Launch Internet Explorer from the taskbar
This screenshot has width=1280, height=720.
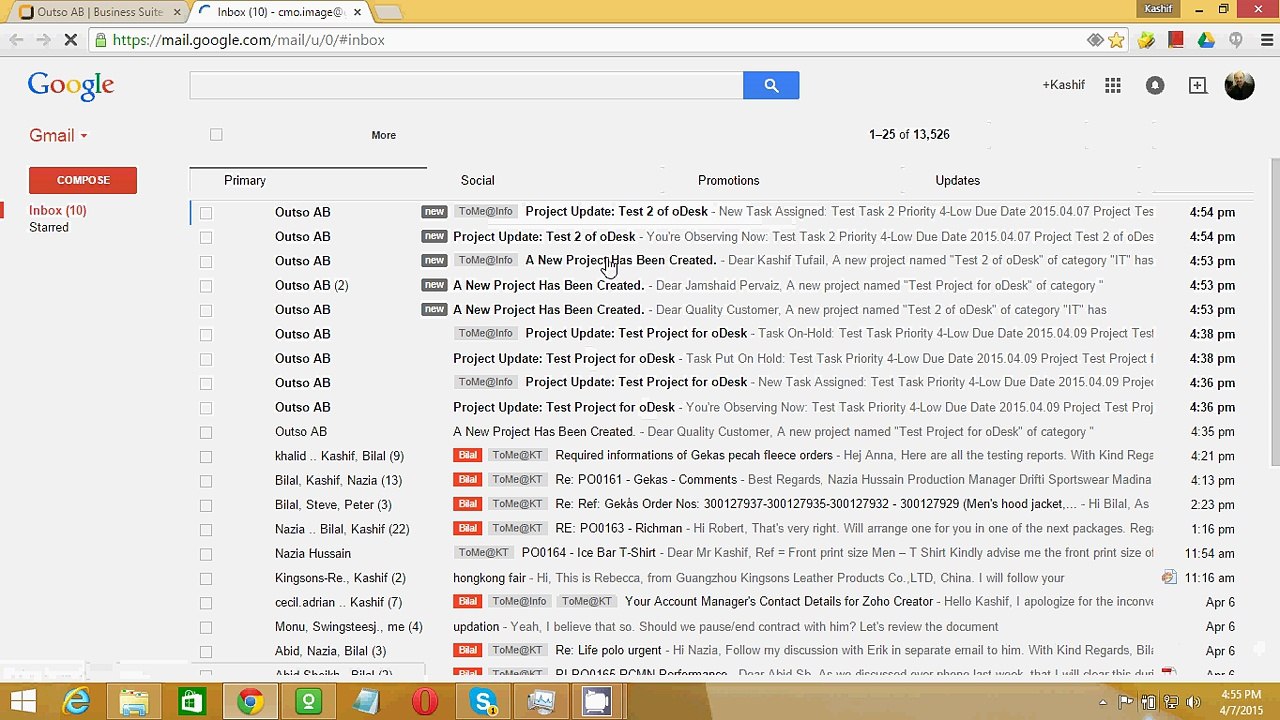point(77,701)
